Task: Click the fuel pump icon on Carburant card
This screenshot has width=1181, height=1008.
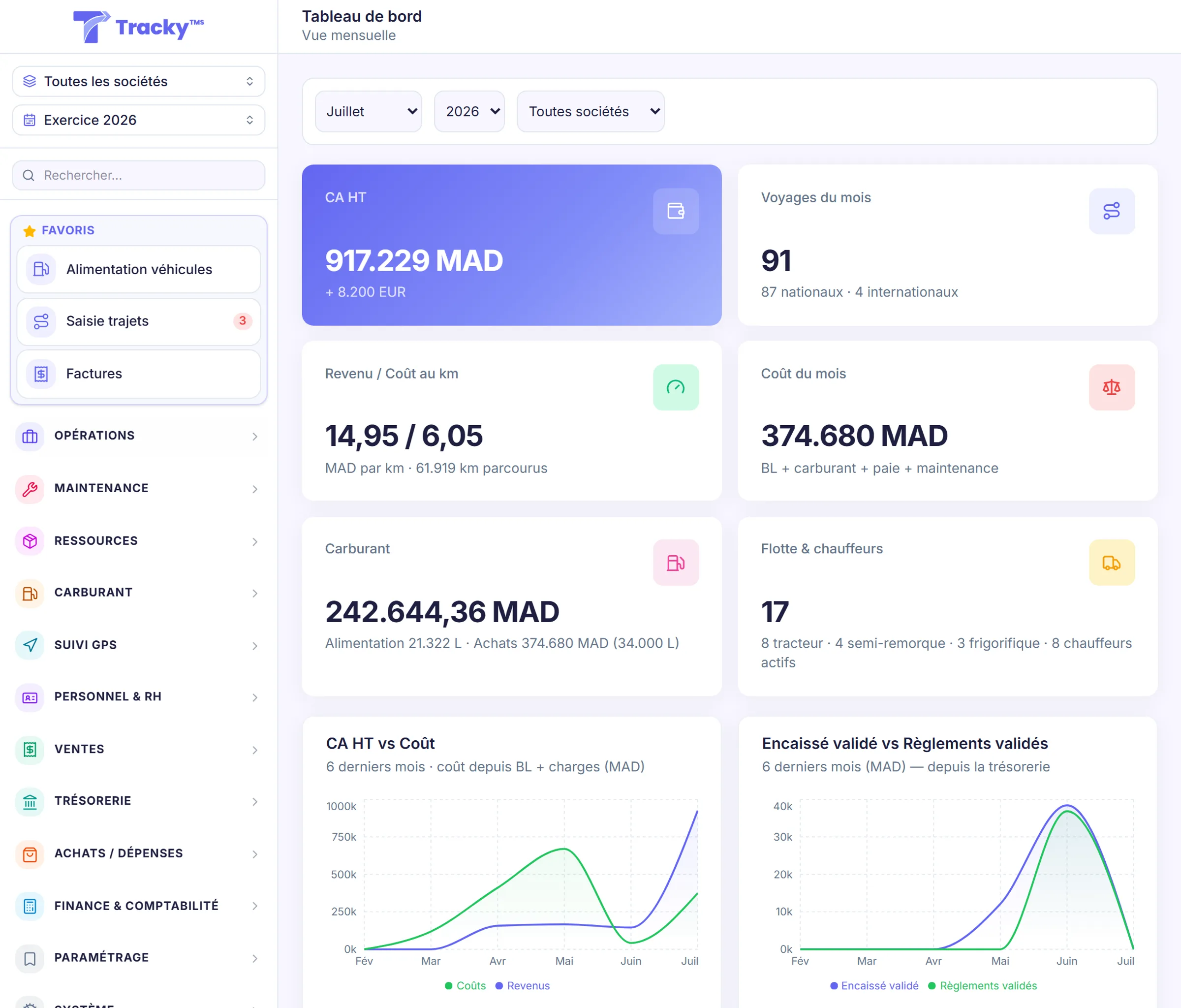Action: pyautogui.click(x=676, y=563)
